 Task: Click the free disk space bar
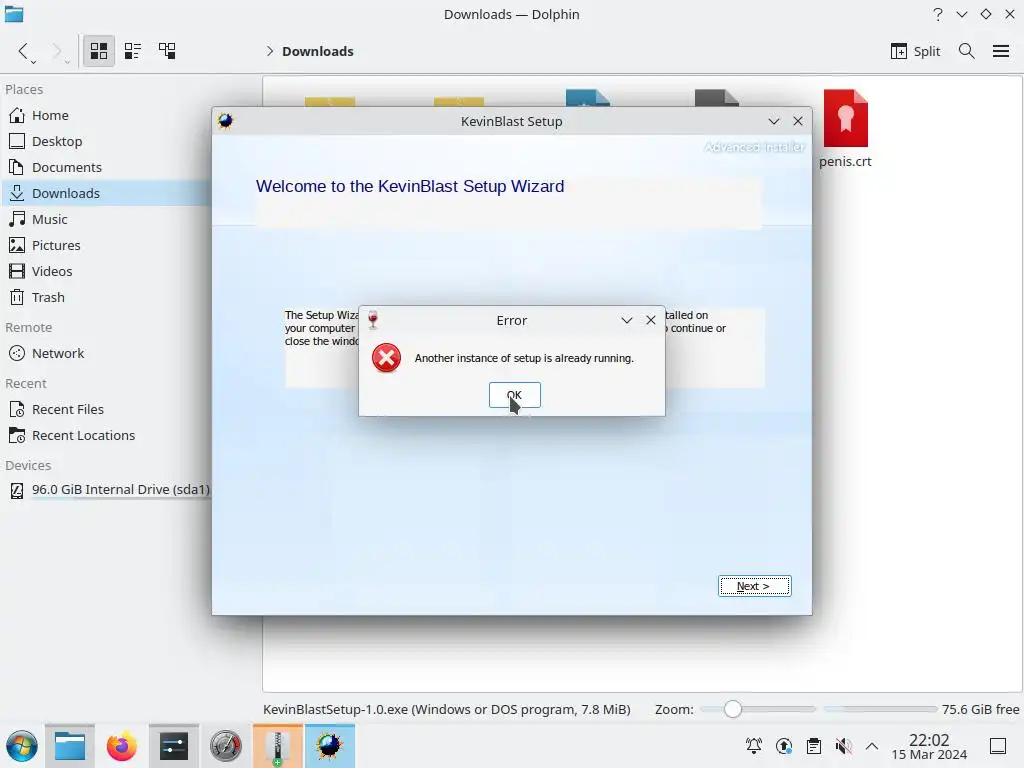coord(880,709)
